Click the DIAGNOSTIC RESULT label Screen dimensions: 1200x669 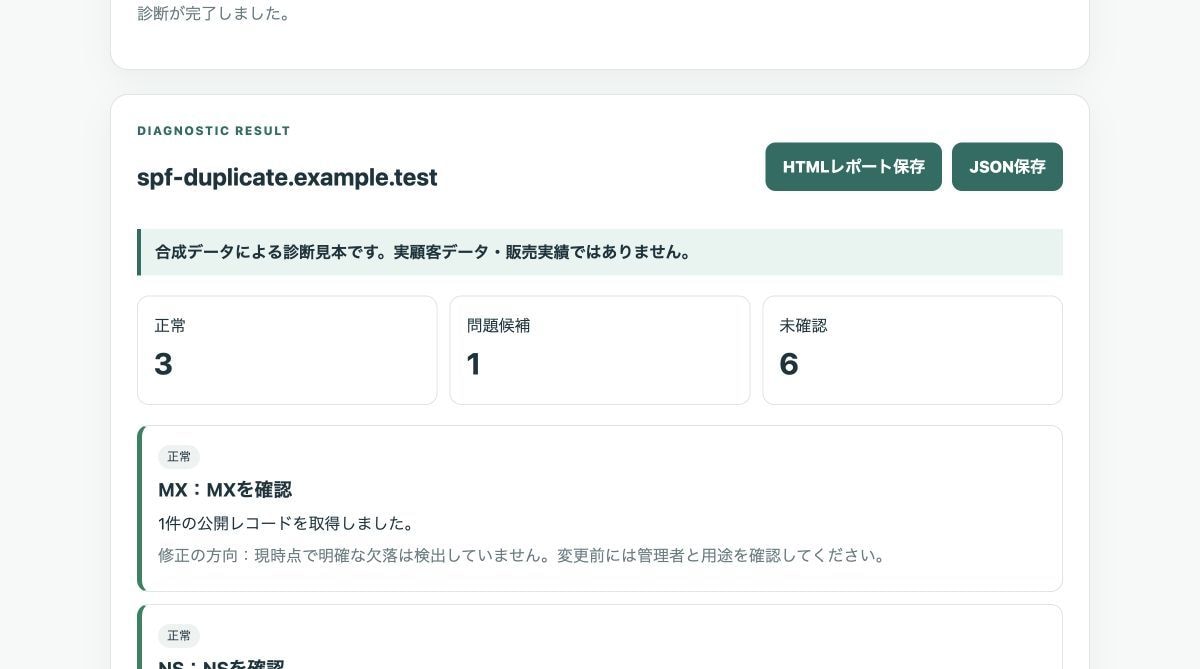[214, 131]
